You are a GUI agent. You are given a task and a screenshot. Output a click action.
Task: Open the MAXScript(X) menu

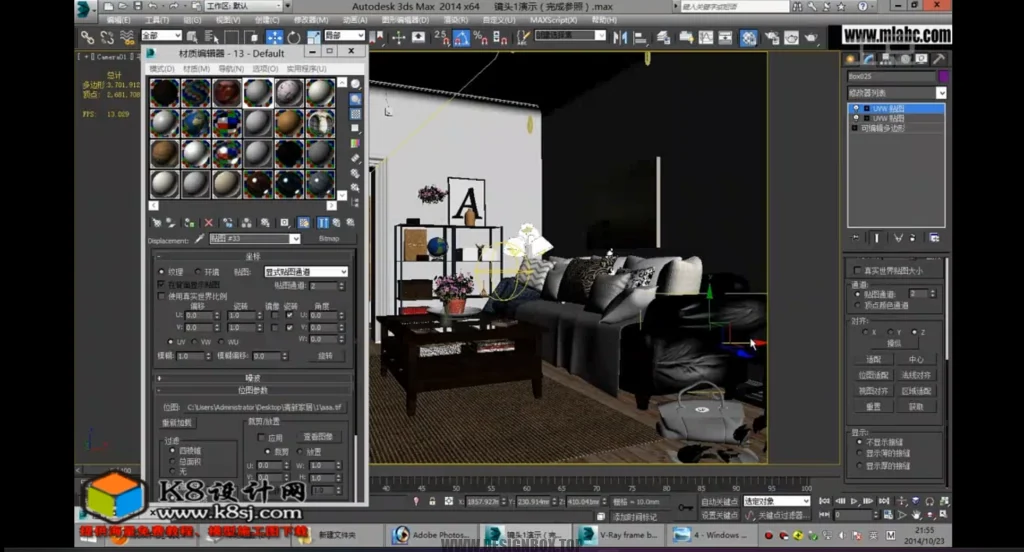[x=553, y=19]
